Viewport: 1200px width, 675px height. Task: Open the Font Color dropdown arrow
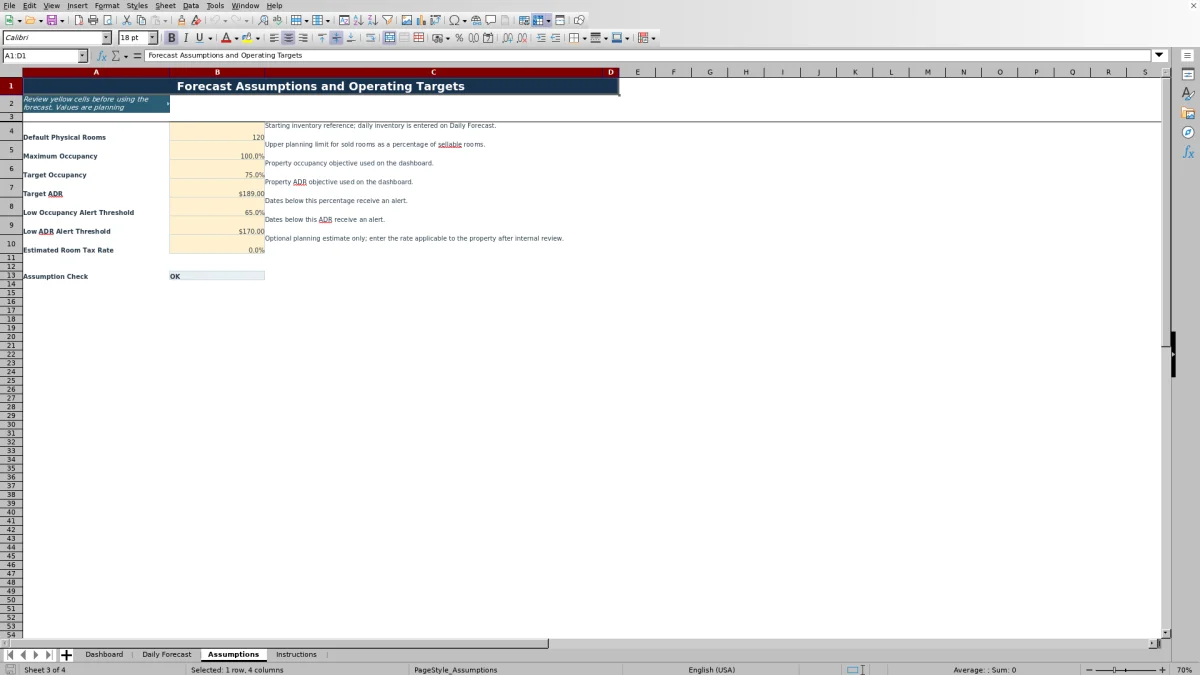click(x=236, y=38)
